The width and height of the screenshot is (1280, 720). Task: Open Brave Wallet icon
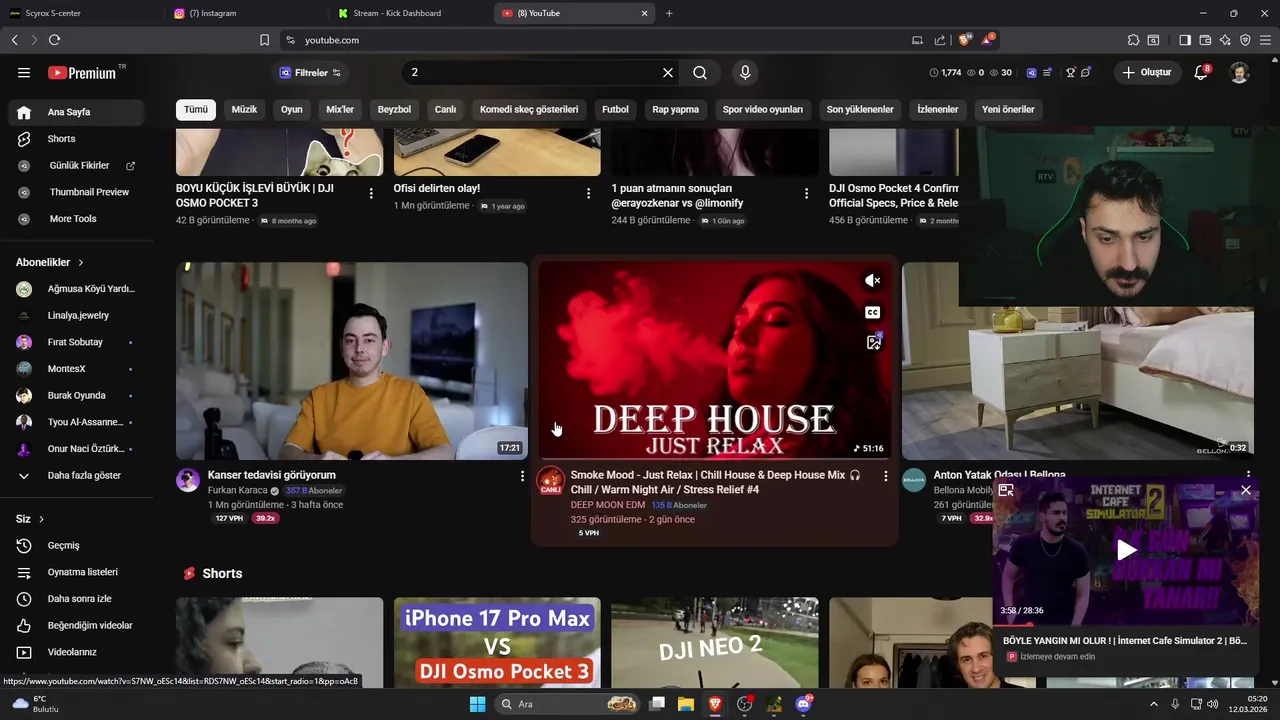(1205, 40)
